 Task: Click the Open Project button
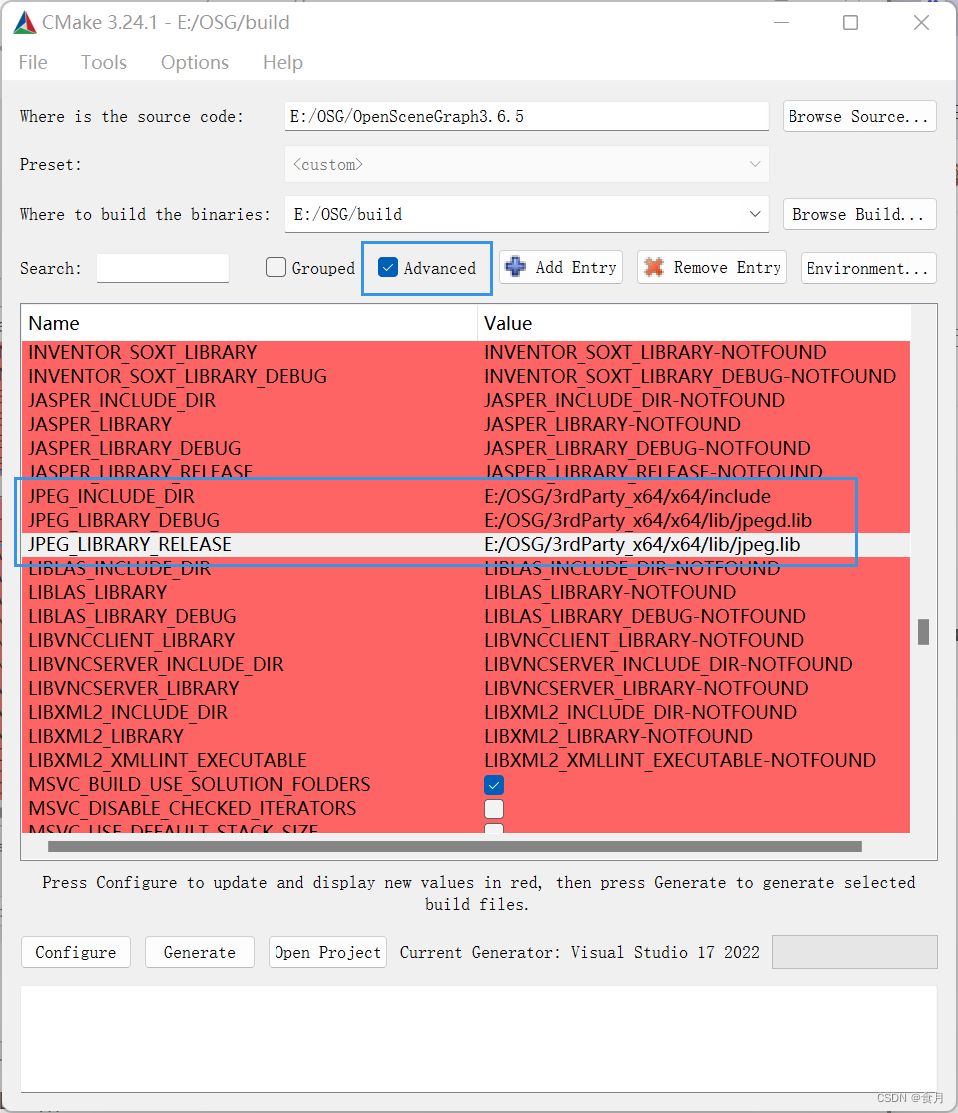click(x=327, y=952)
